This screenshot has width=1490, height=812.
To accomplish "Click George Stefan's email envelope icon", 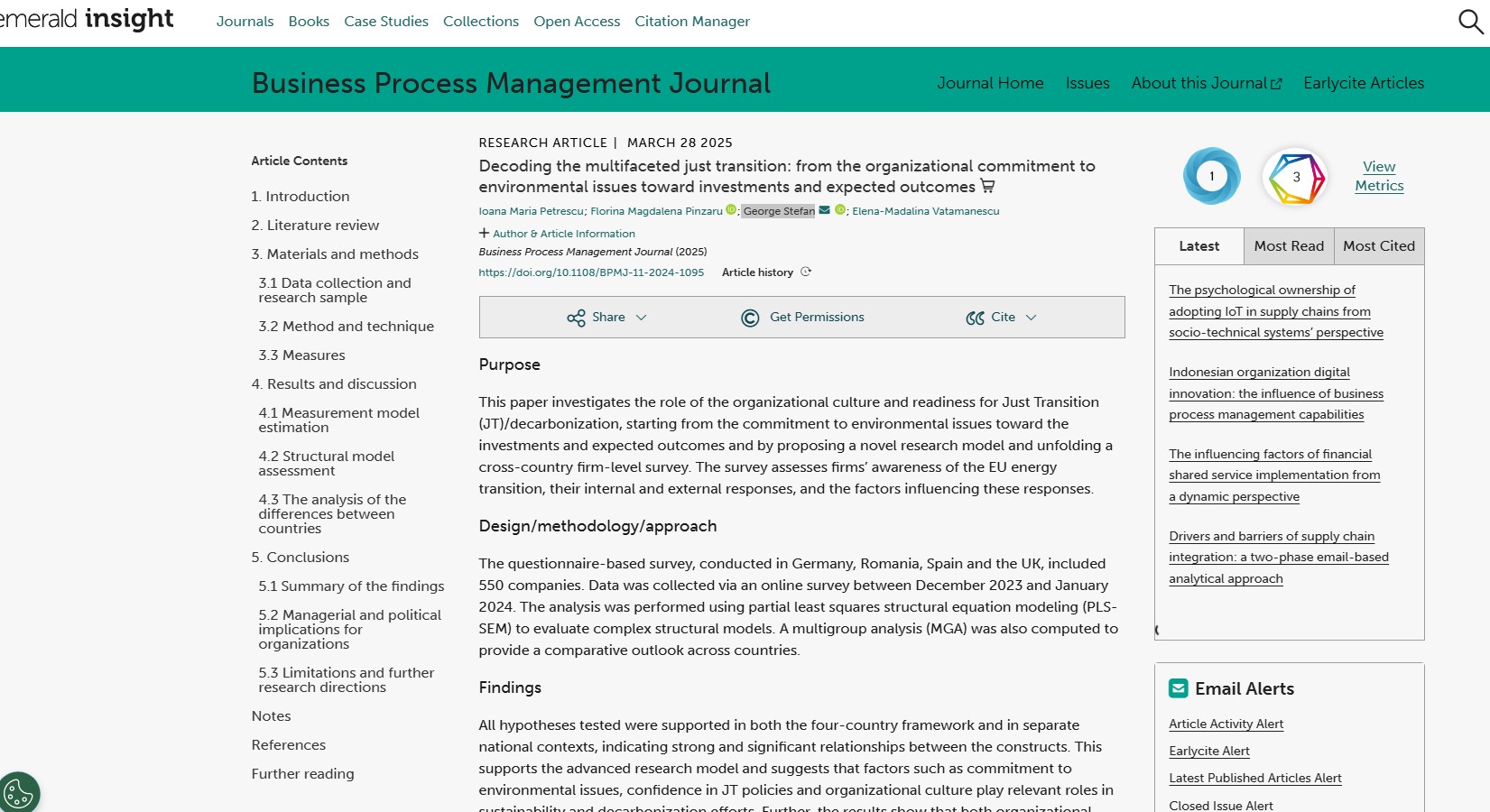I will [824, 210].
